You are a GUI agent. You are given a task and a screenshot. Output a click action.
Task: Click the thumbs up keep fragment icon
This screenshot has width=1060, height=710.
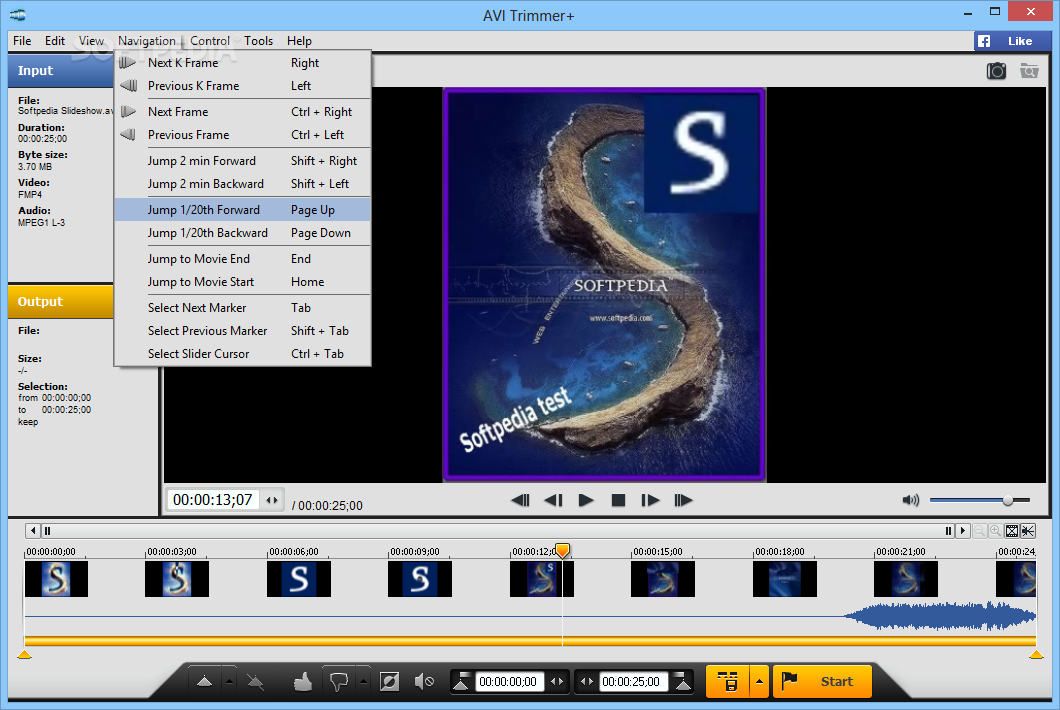click(x=303, y=682)
